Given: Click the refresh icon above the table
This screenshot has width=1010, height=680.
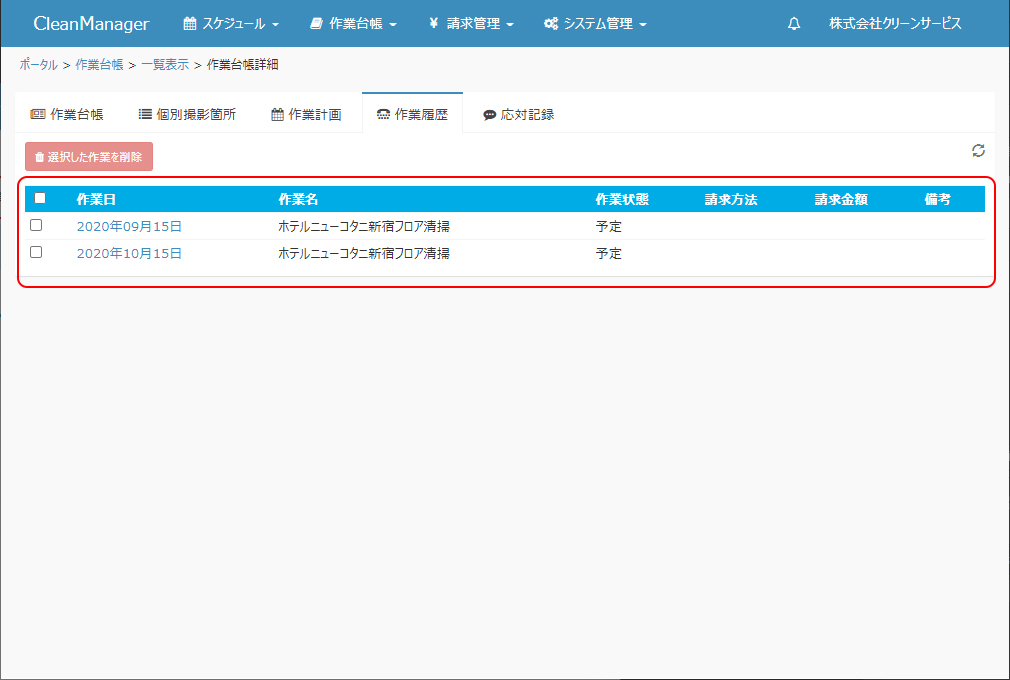Looking at the screenshot, I should [x=978, y=151].
